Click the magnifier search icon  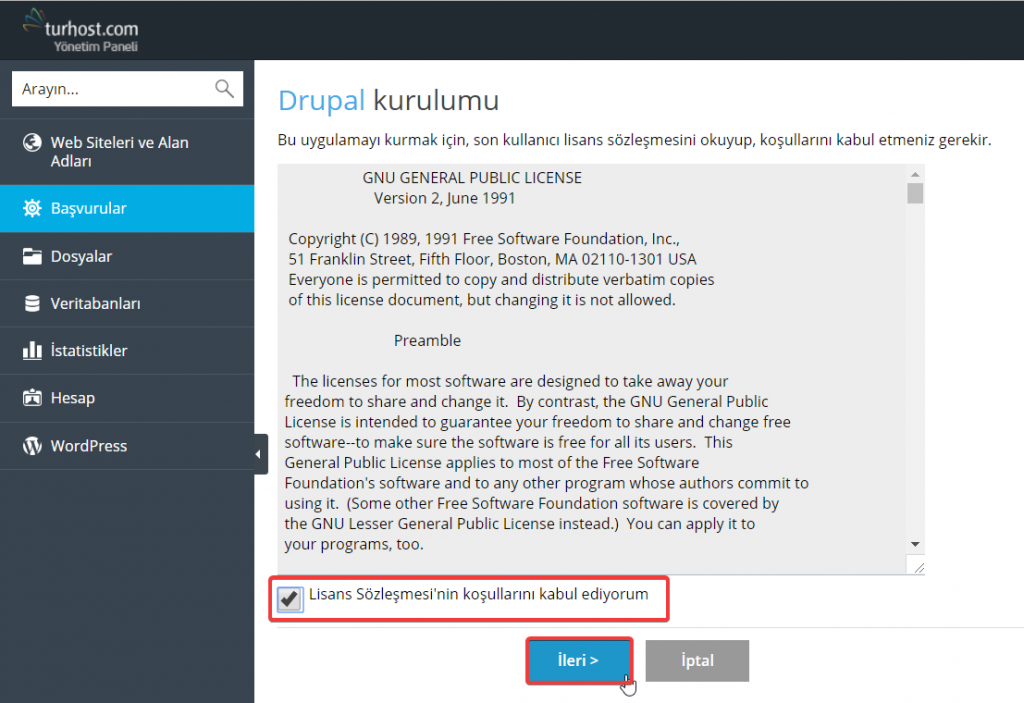coord(225,89)
